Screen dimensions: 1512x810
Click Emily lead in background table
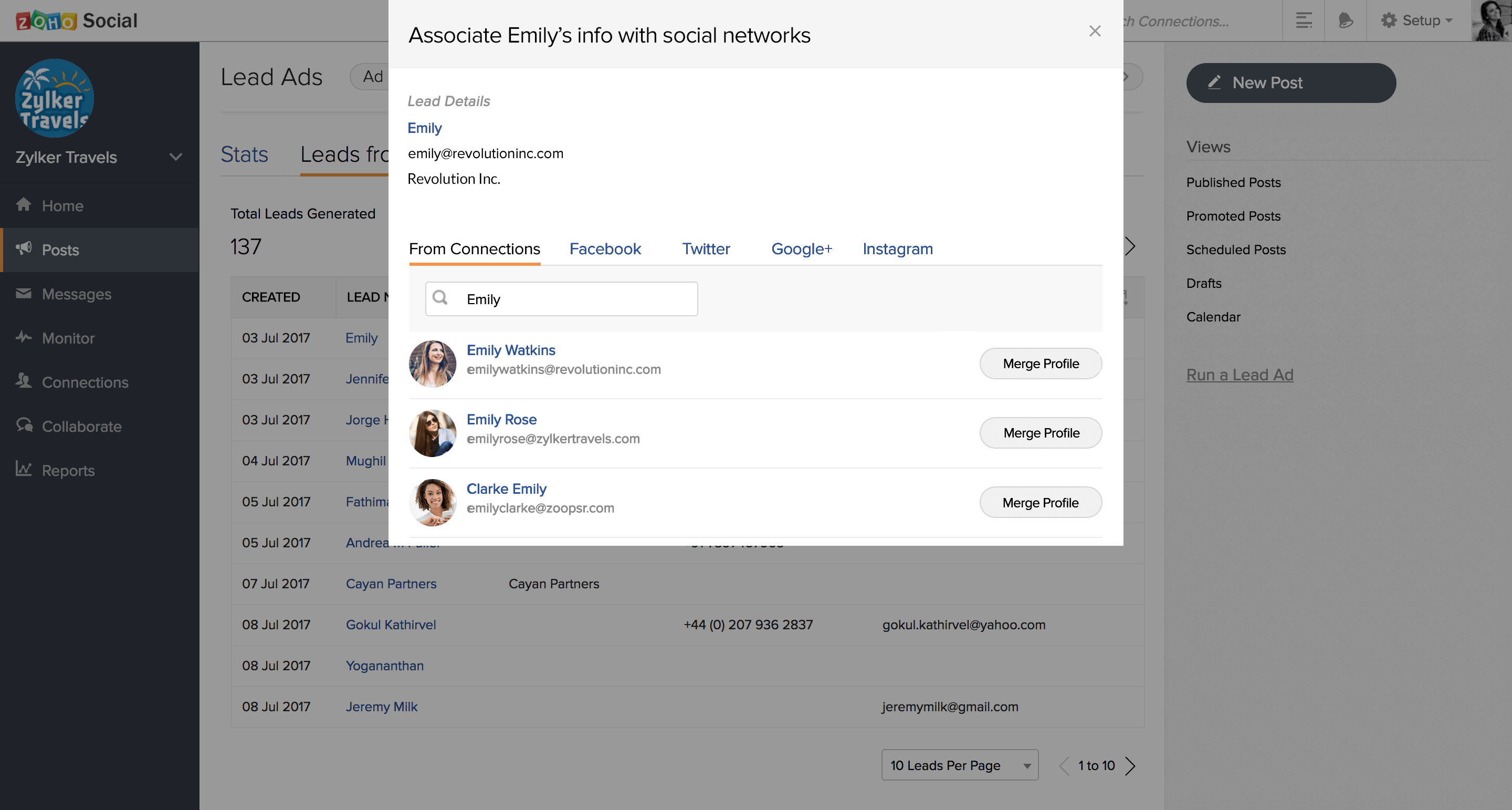[x=362, y=338]
